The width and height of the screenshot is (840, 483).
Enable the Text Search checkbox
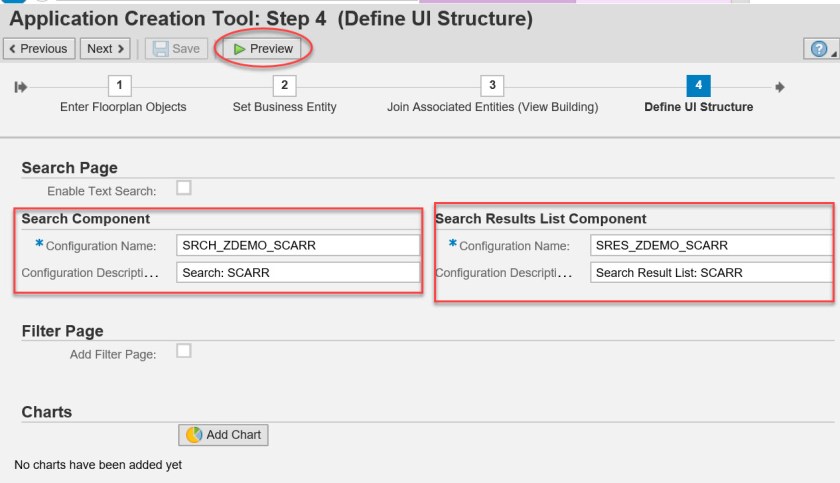pyautogui.click(x=183, y=187)
